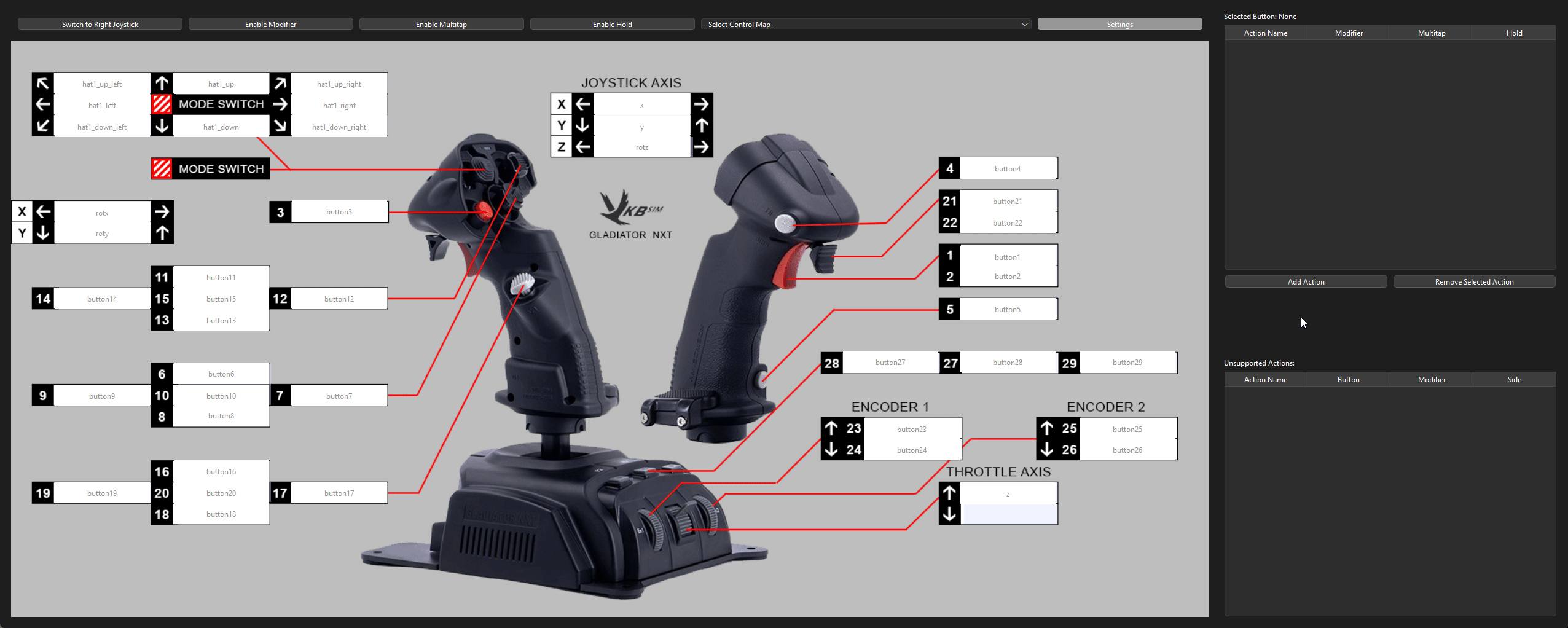Image resolution: width=1568 pixels, height=628 pixels.
Task: Select the button3 binding field
Action: coord(339,212)
